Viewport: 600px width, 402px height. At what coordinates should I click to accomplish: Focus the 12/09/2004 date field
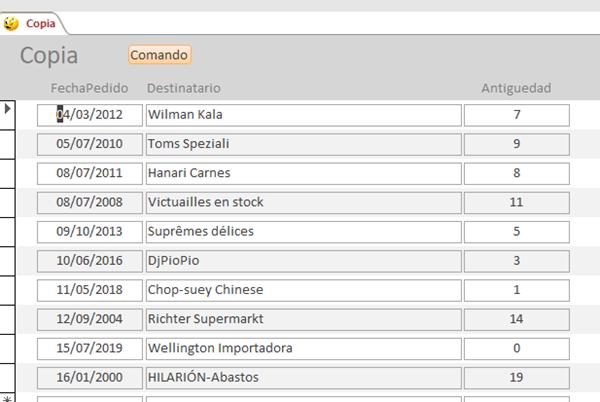(90, 320)
